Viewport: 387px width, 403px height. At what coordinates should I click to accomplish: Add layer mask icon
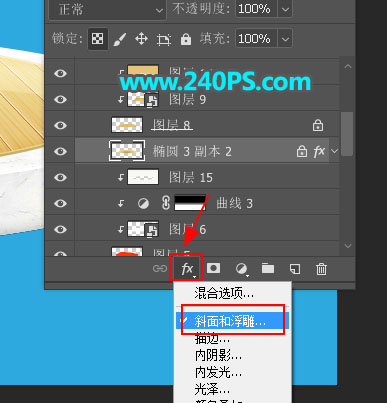(213, 268)
